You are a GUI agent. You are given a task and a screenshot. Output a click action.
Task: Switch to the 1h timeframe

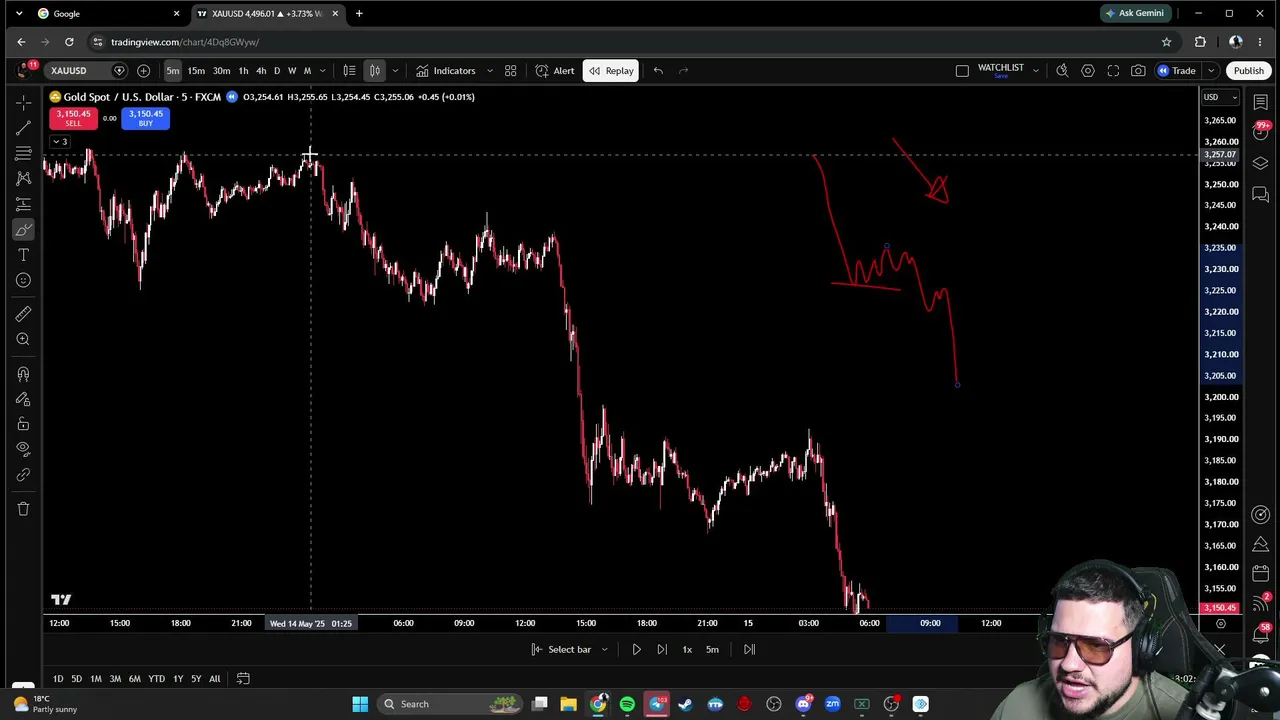[243, 71]
